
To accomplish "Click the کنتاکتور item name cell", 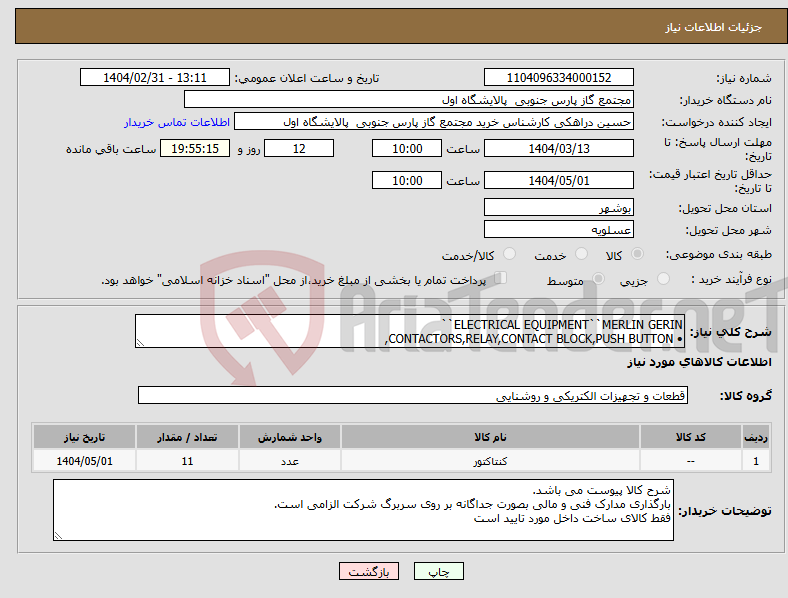I will [490, 461].
